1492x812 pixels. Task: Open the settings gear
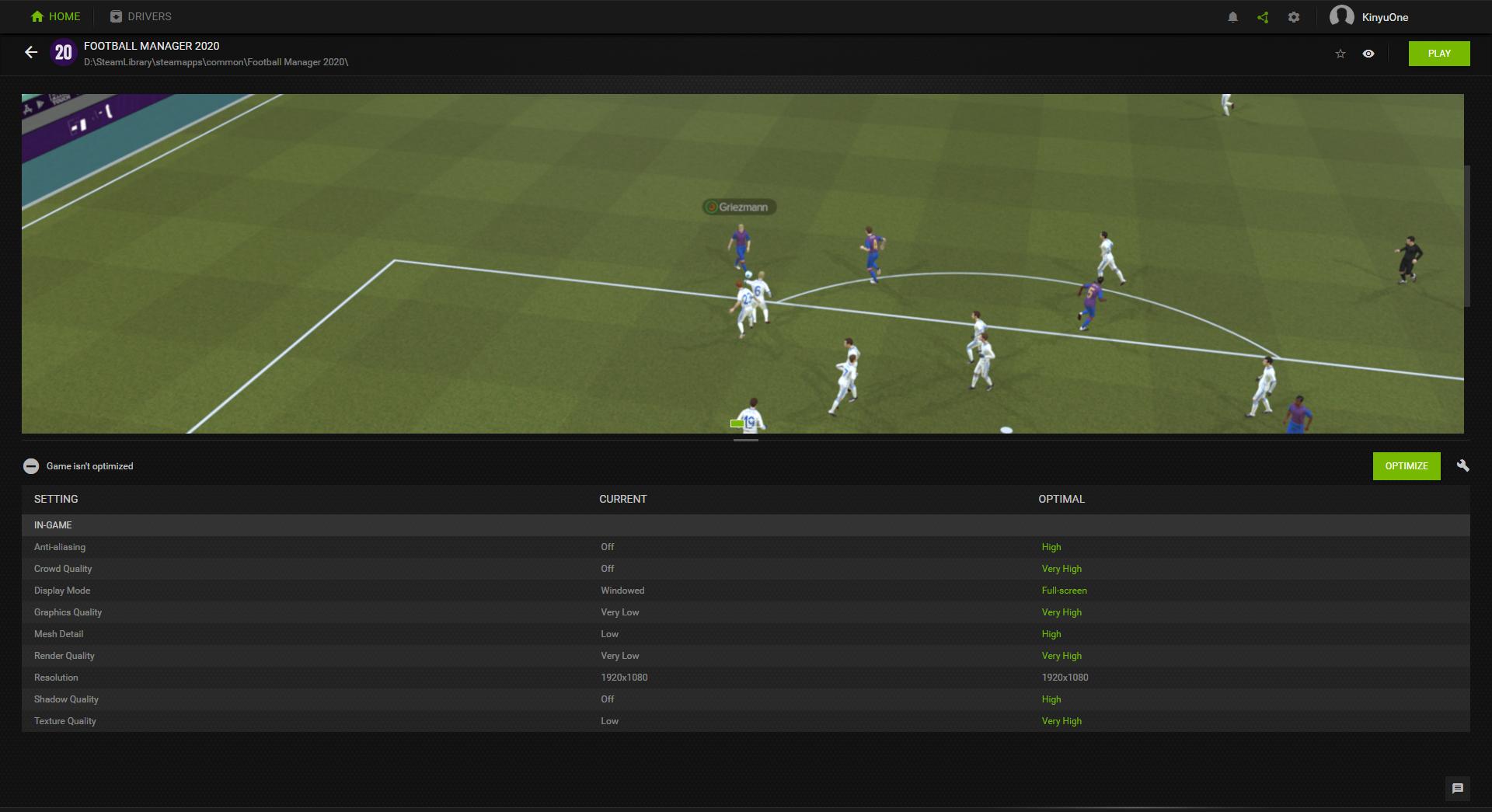tap(1293, 17)
